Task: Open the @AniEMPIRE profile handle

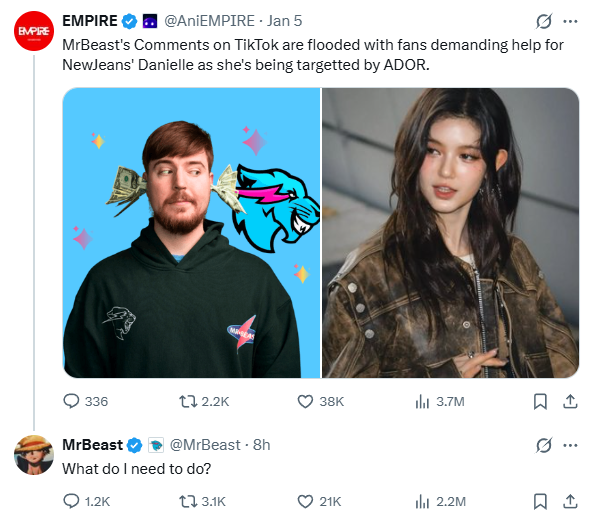Action: pos(209,21)
